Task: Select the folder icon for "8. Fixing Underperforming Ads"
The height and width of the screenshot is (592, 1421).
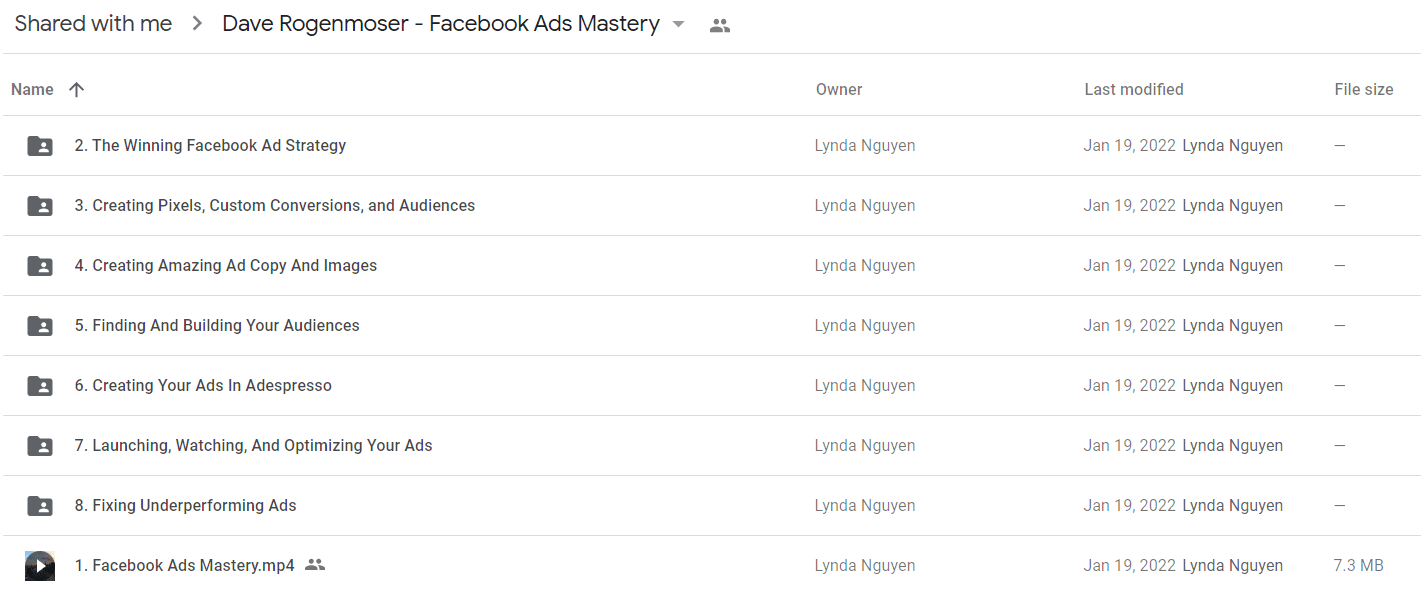Action: click(x=40, y=506)
